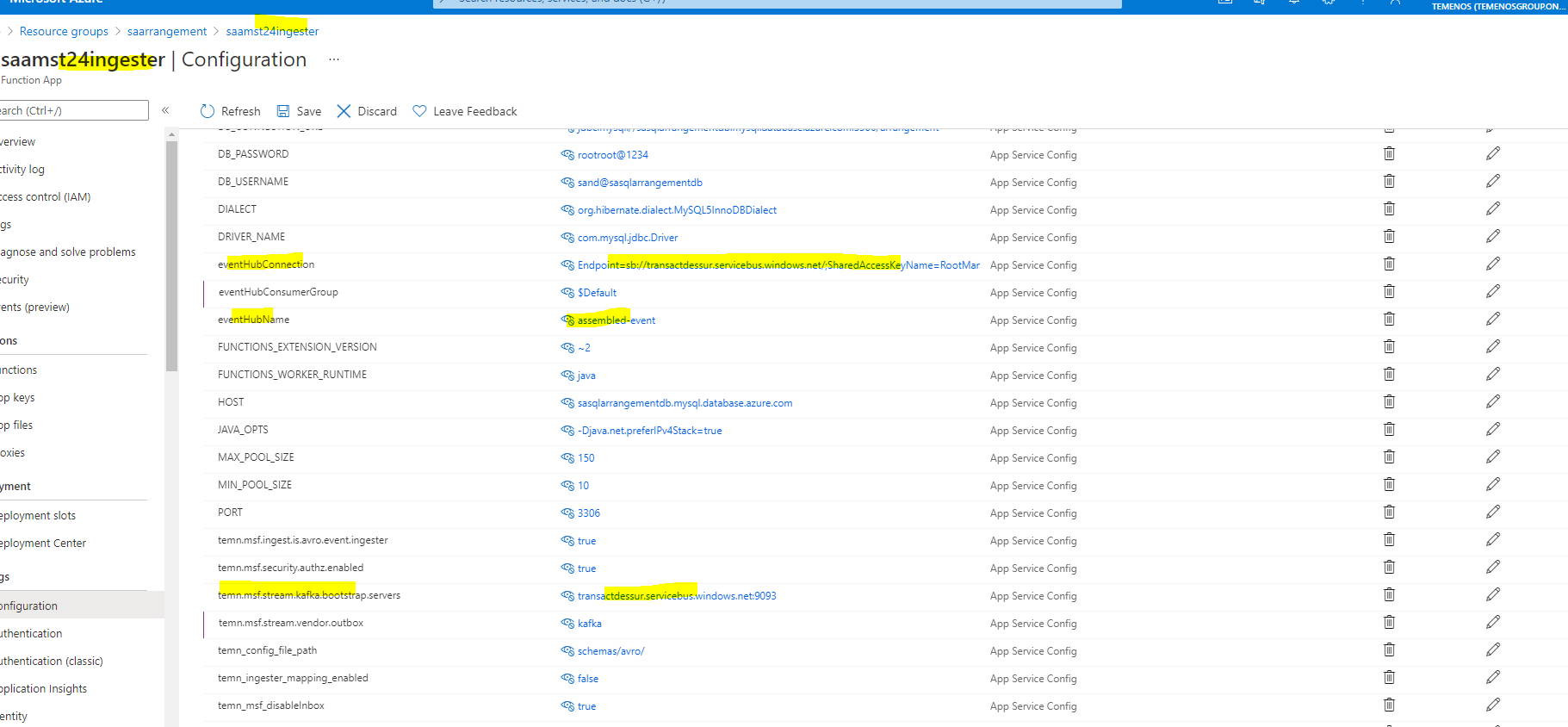Open the saarrangement breadcrumb link
Image resolution: width=1568 pixels, height=727 pixels.
167,32
